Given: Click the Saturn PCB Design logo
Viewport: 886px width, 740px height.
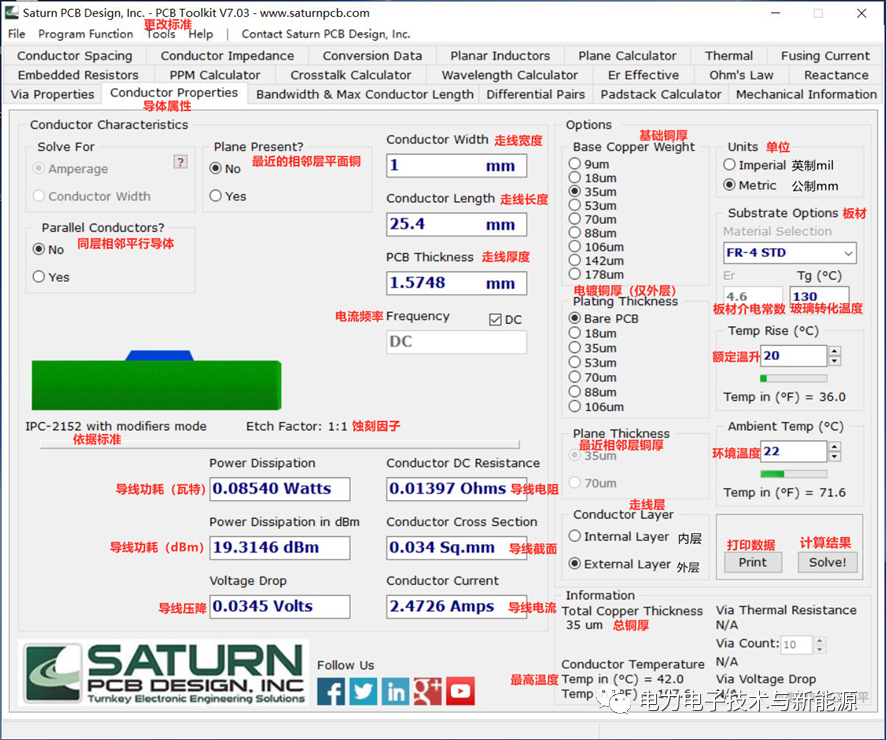Looking at the screenshot, I should tap(164, 673).
